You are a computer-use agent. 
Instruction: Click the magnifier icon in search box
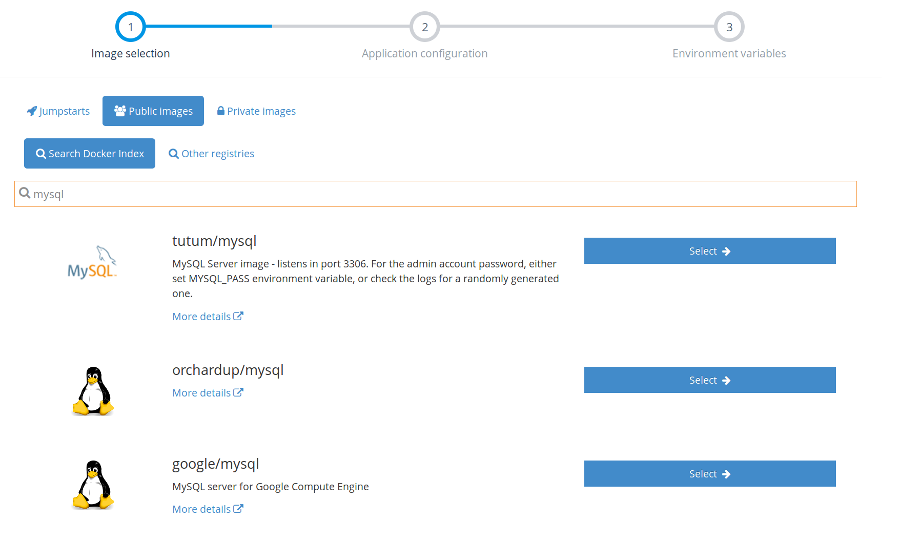click(25, 193)
